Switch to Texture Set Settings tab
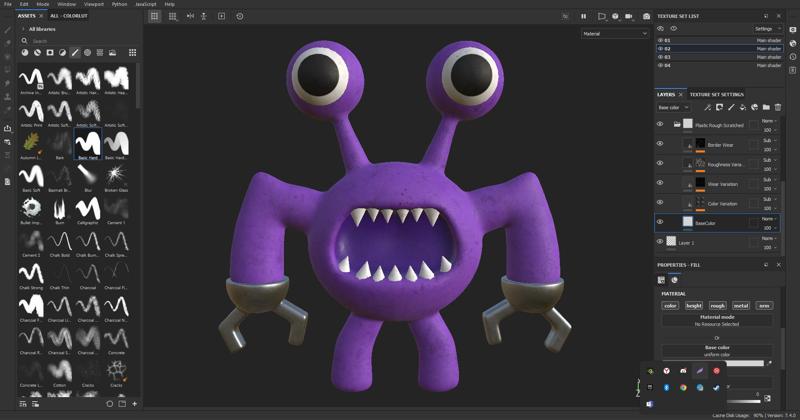Viewport: 800px width, 420px height. tap(716, 94)
